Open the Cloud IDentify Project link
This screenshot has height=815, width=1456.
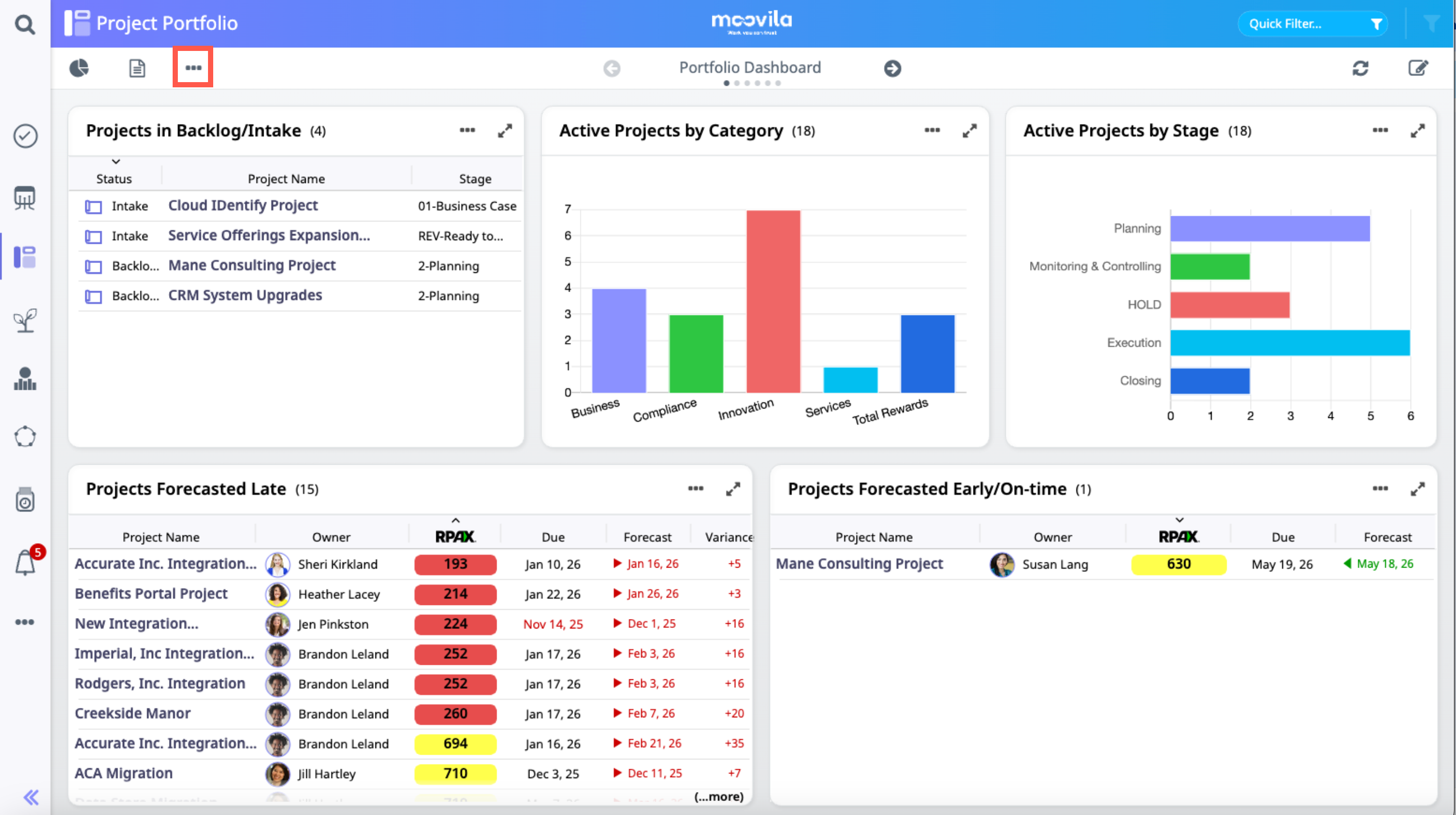pyautogui.click(x=243, y=206)
